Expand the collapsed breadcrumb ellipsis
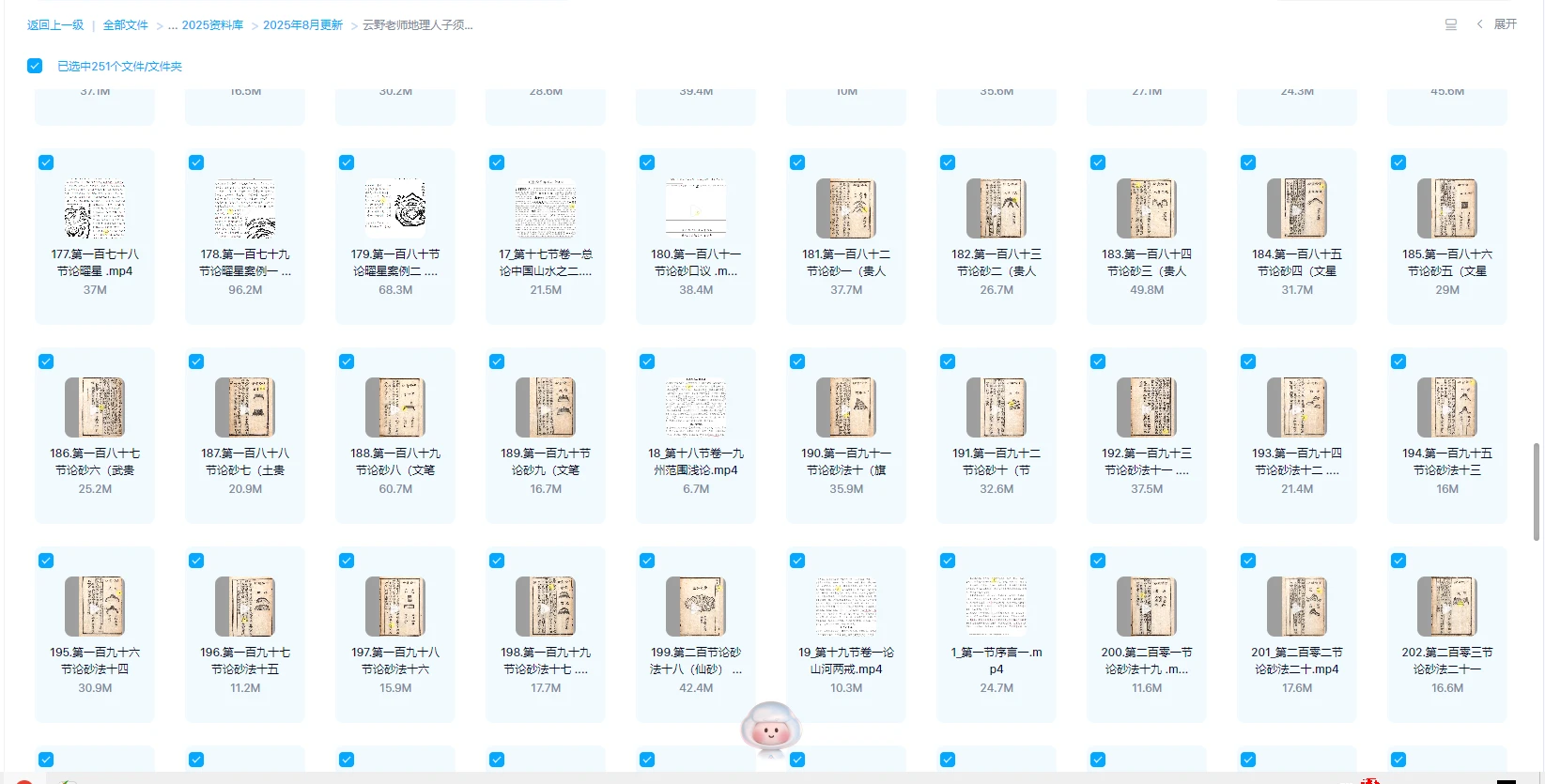The width and height of the screenshot is (1545, 784). coord(173,25)
